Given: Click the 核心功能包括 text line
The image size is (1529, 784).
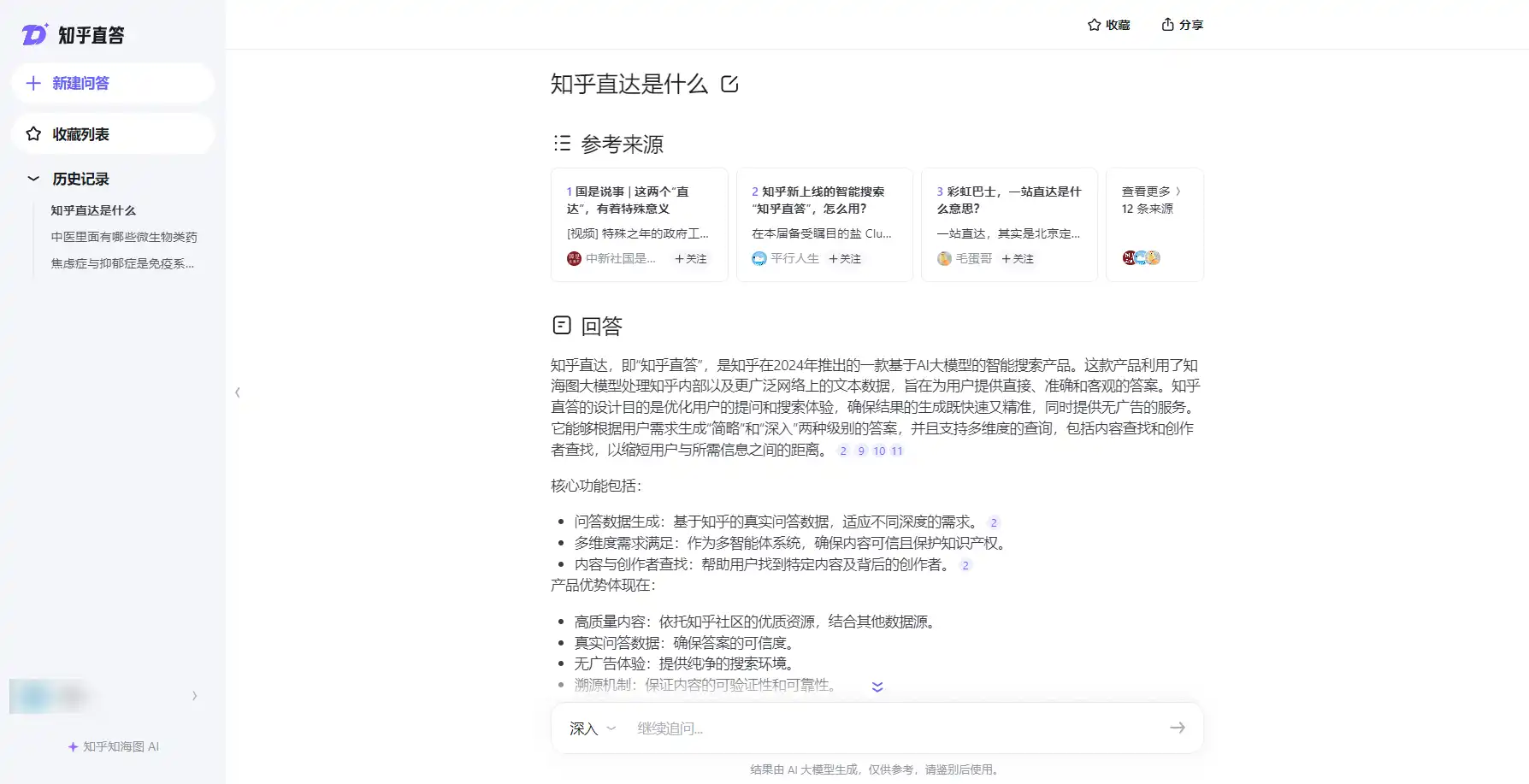Looking at the screenshot, I should [x=595, y=486].
